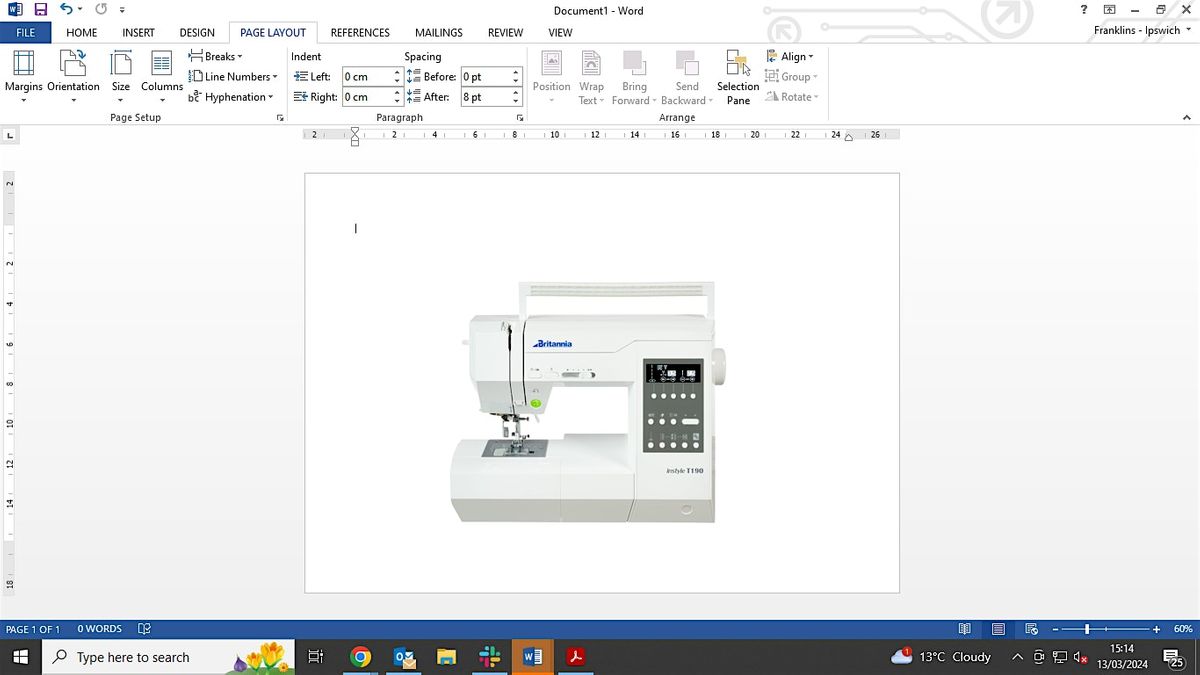
Task: Expand the Line Numbers dropdown
Action: coord(234,77)
